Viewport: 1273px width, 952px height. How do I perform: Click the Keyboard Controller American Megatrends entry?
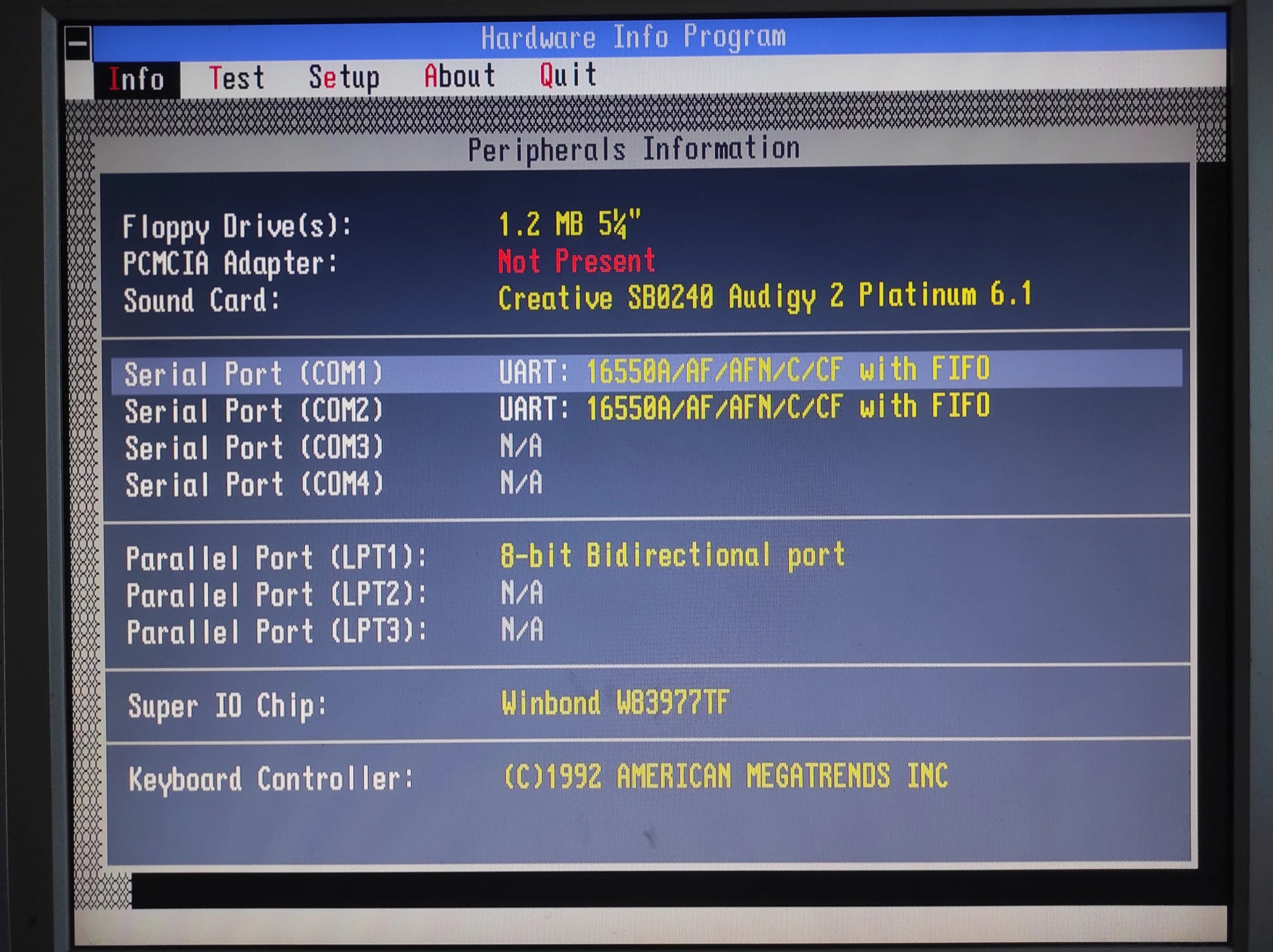(725, 777)
